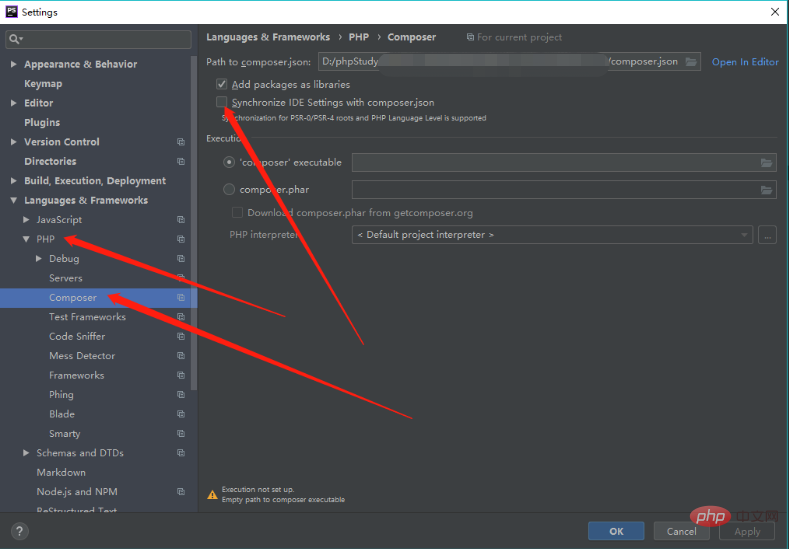Viewport: 789px width, 549px height.
Task: Select the composer.phar radio option
Action: (229, 190)
